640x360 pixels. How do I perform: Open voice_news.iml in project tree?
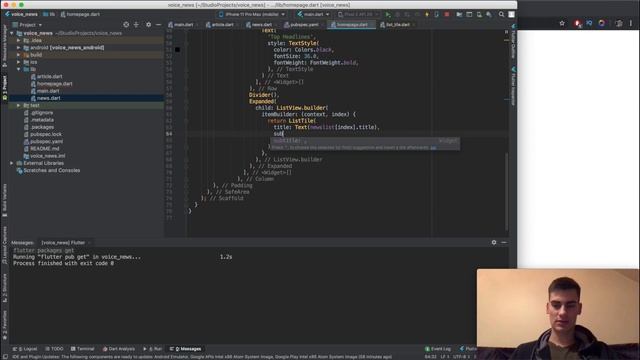(47, 156)
